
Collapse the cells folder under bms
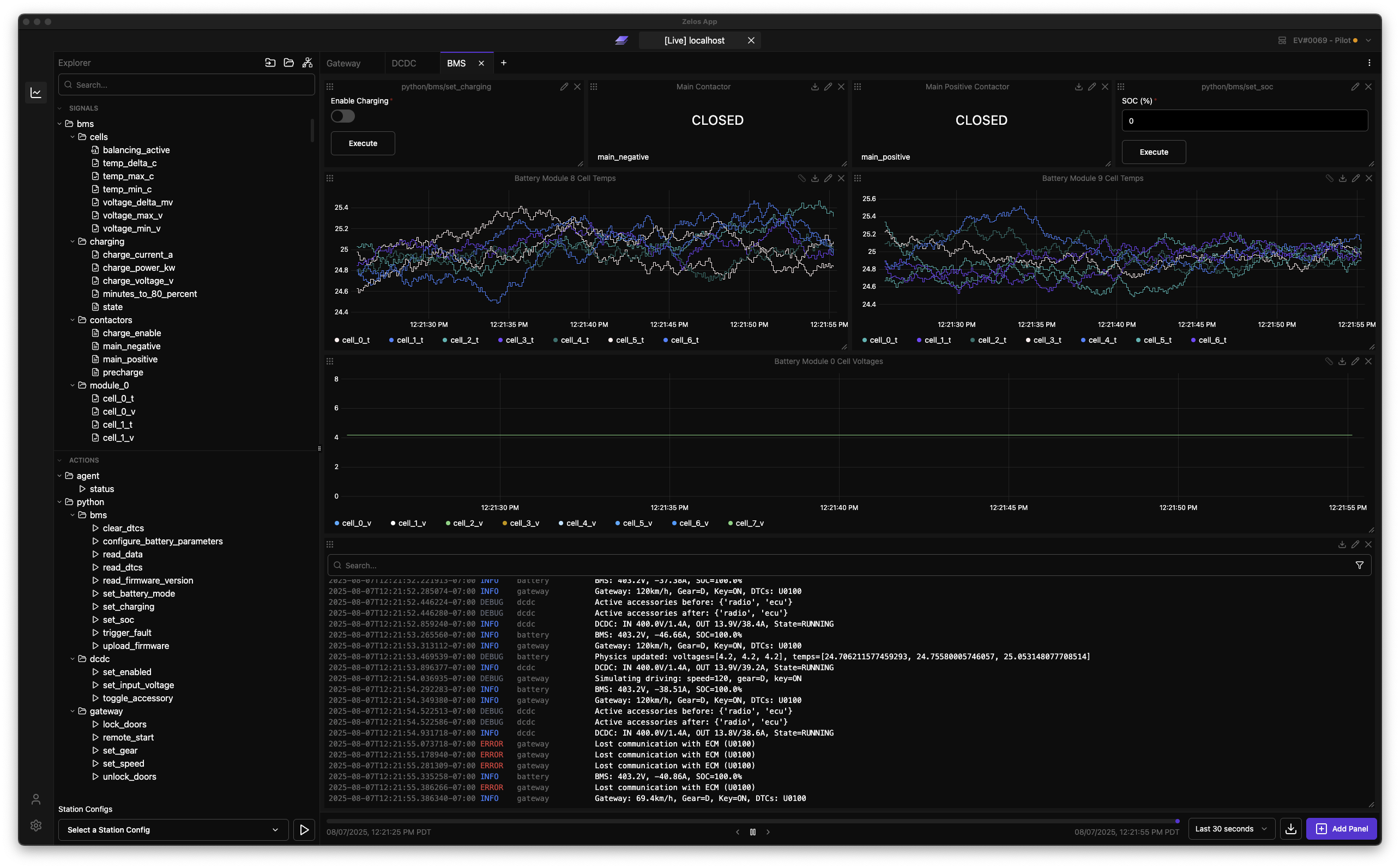(x=73, y=137)
